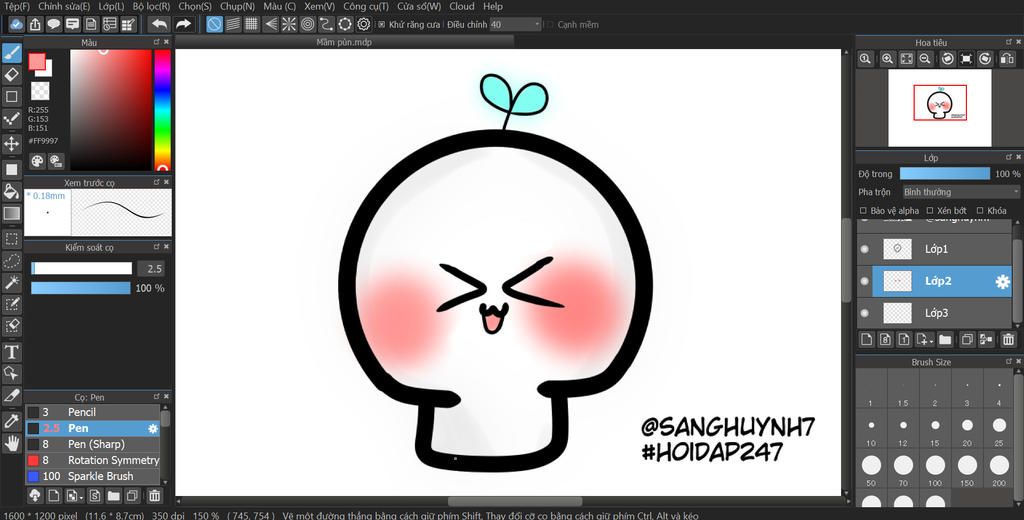Click the Redo arrow in the toolbar
1024x520 pixels.
point(184,24)
